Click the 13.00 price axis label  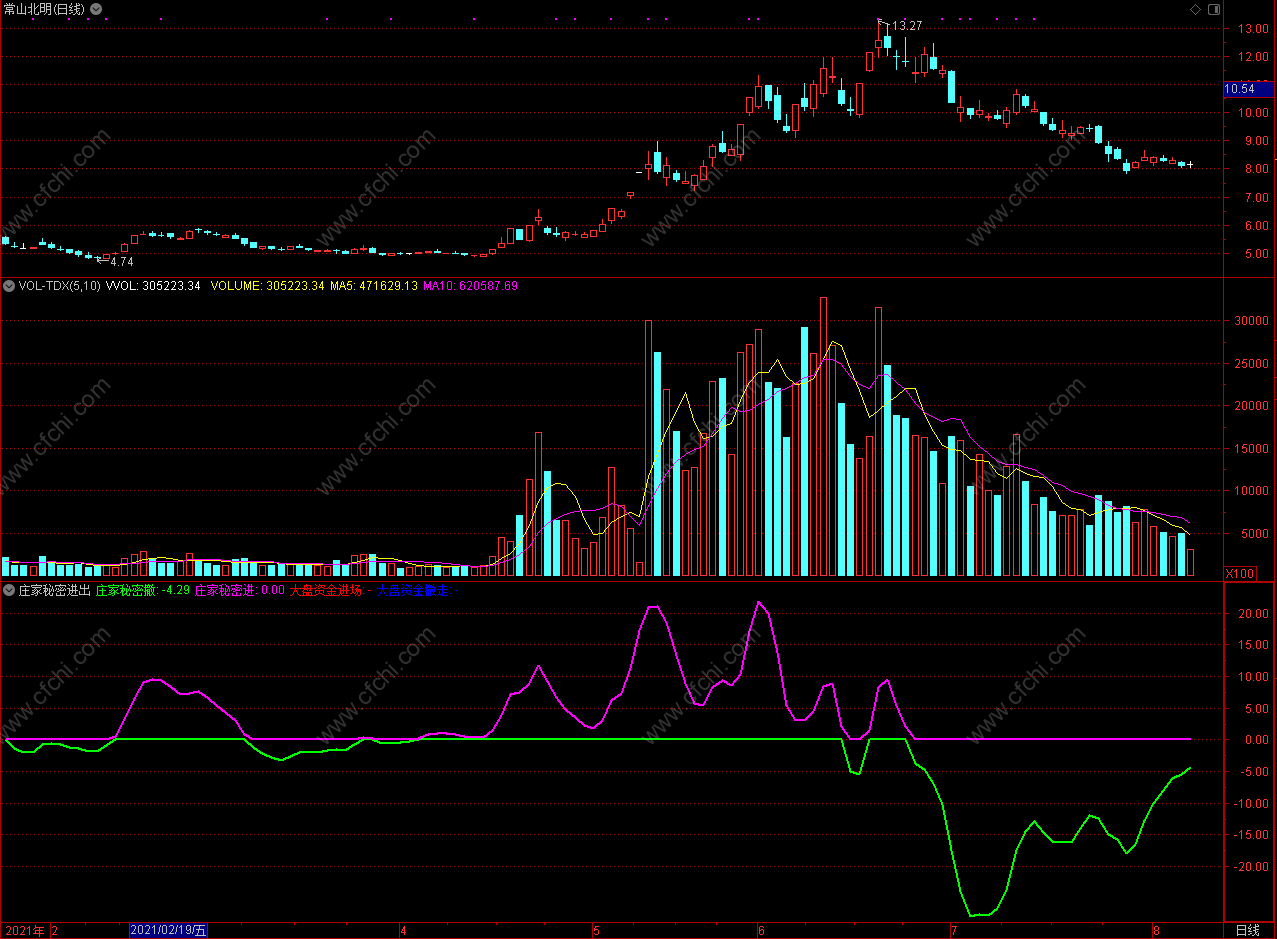point(1254,29)
